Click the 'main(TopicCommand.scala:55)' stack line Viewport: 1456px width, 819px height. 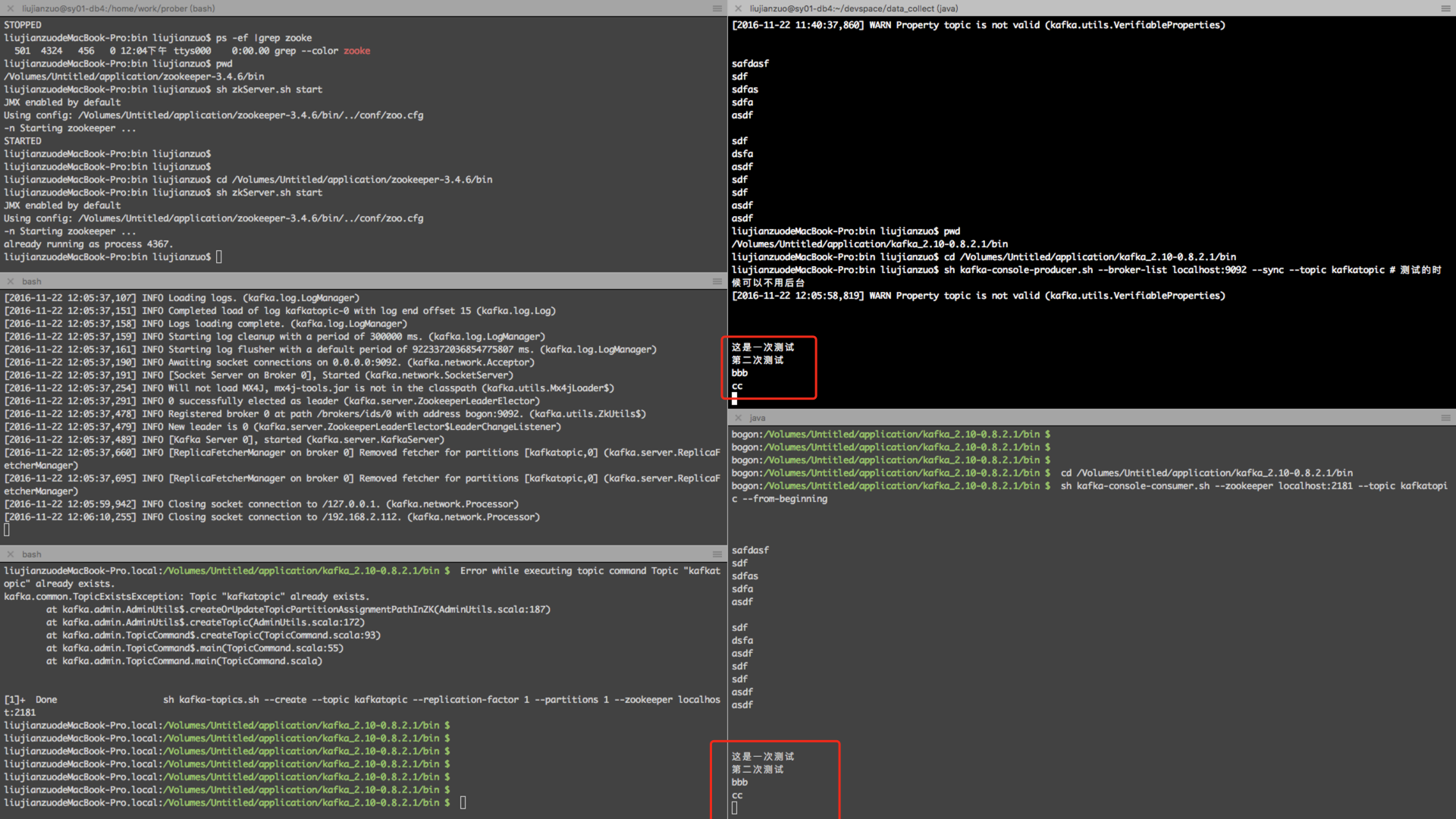pos(195,648)
